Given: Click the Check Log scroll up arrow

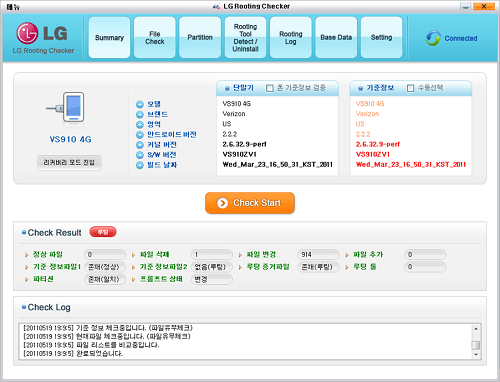Looking at the screenshot, I should click(476, 329).
